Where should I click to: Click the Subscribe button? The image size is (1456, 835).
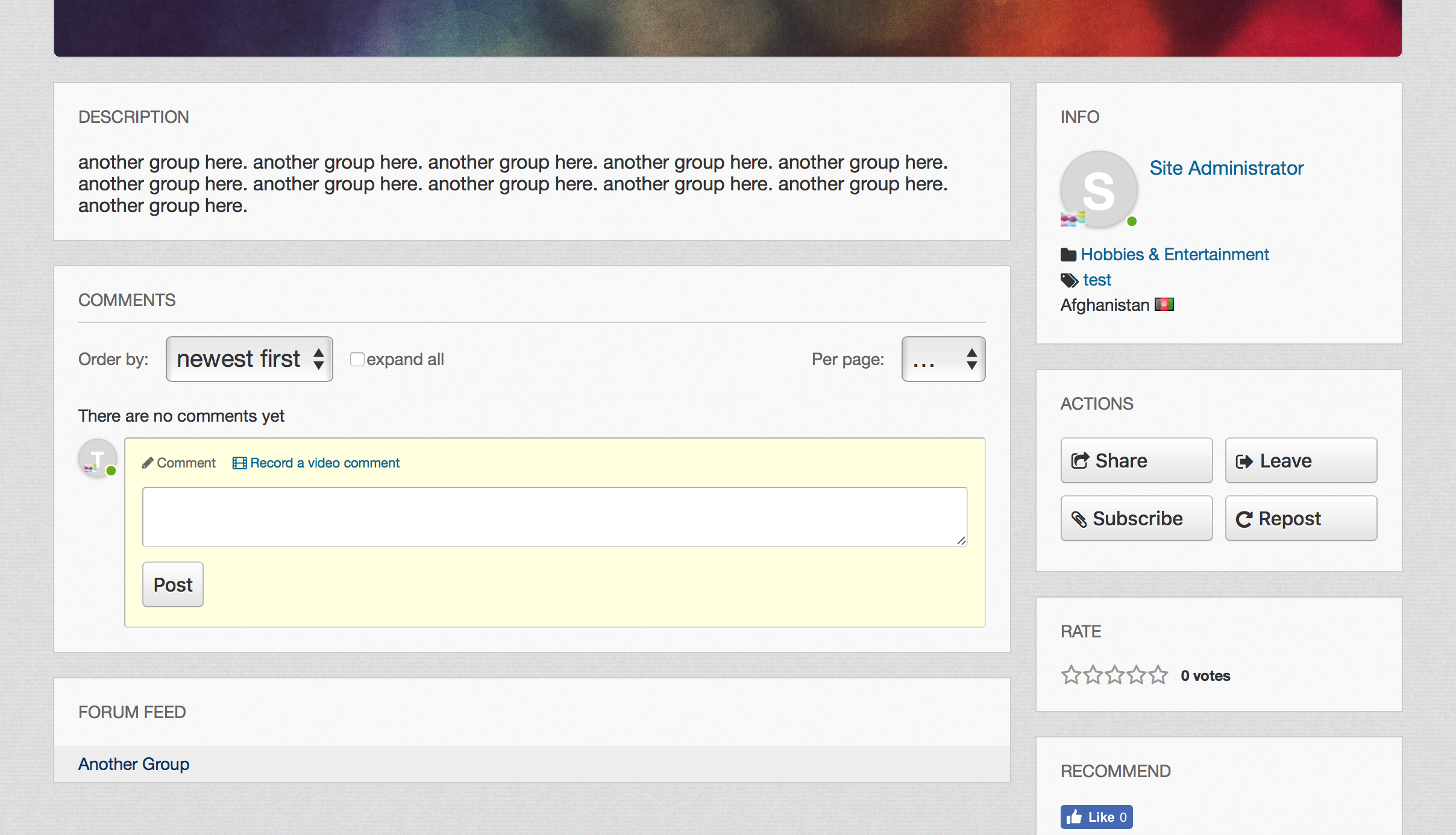coord(1136,518)
